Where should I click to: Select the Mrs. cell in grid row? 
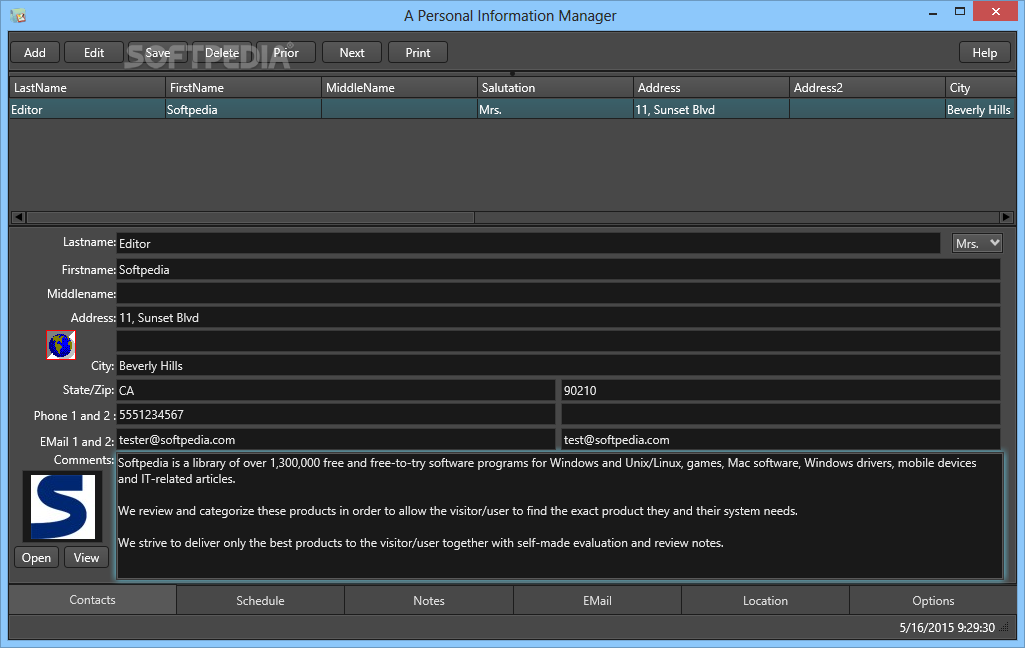pos(555,109)
